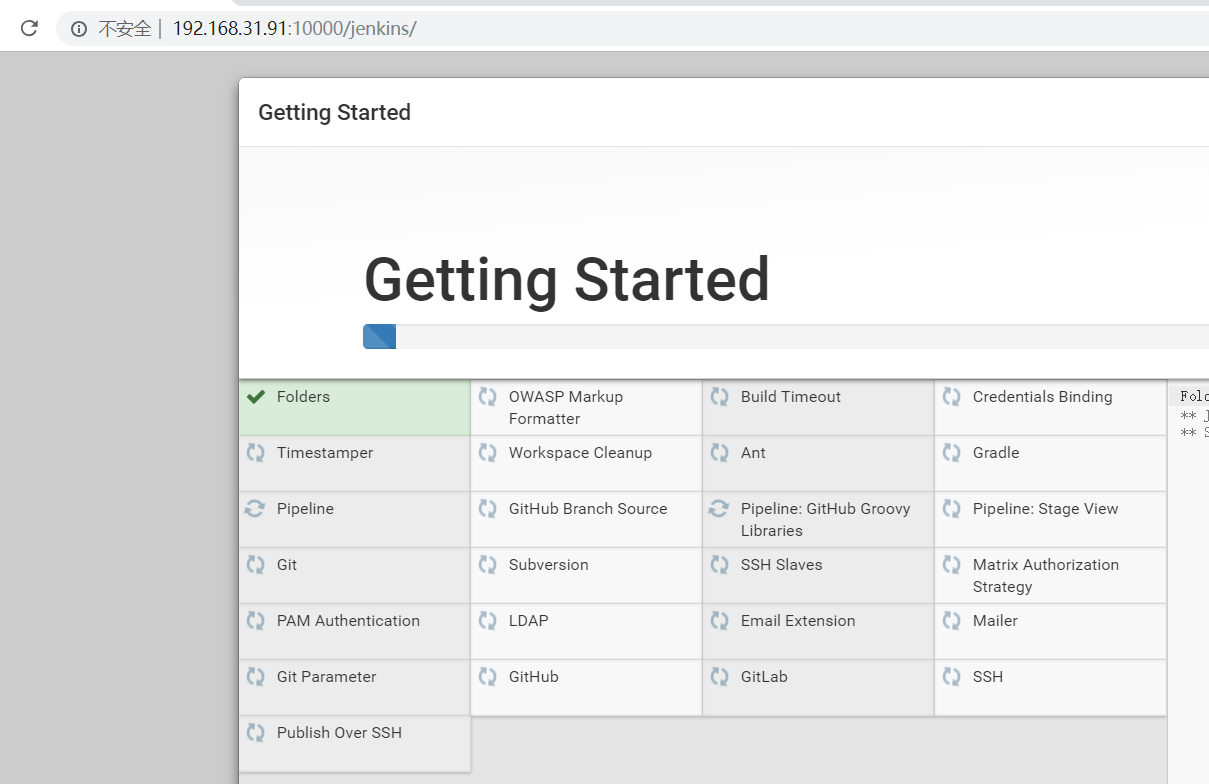Click the large Getting Started heading
The image size is (1209, 784).
pyautogui.click(x=567, y=280)
